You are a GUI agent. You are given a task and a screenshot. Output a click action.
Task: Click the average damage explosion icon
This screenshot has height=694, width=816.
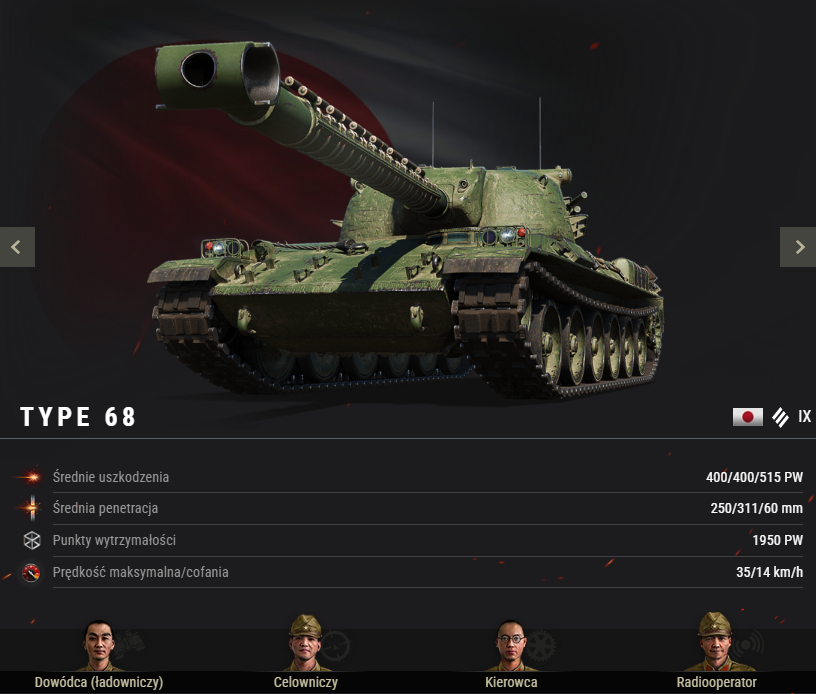[32, 477]
